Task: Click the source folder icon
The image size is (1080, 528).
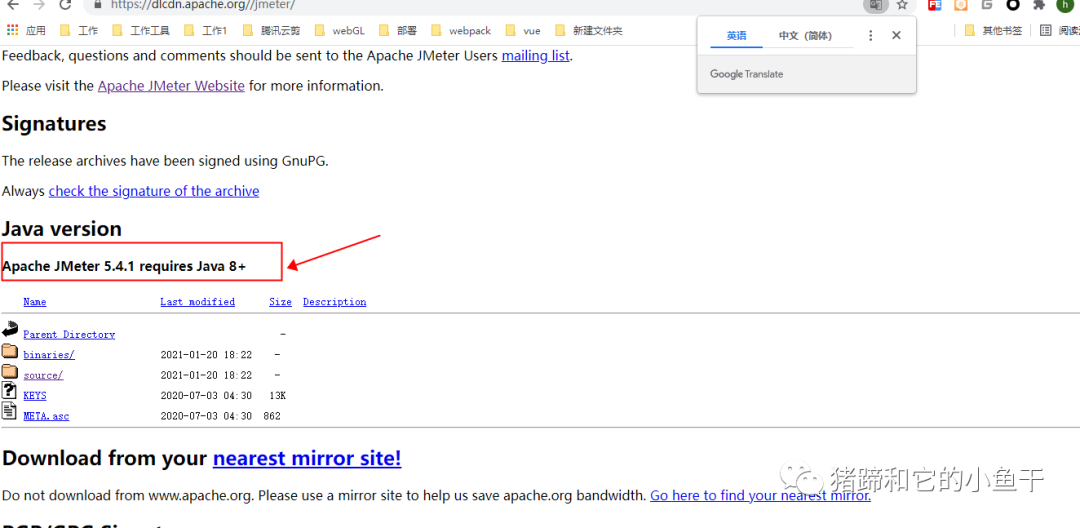Action: coord(10,372)
